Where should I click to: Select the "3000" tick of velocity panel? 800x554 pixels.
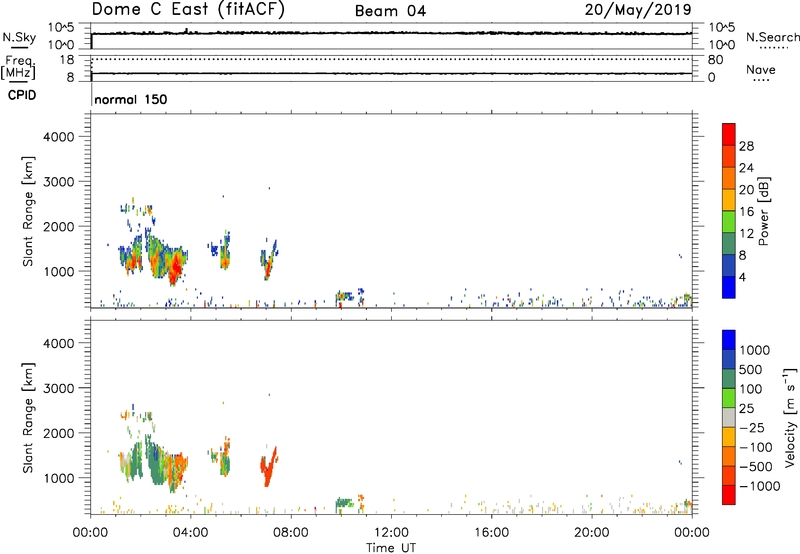click(x=59, y=388)
